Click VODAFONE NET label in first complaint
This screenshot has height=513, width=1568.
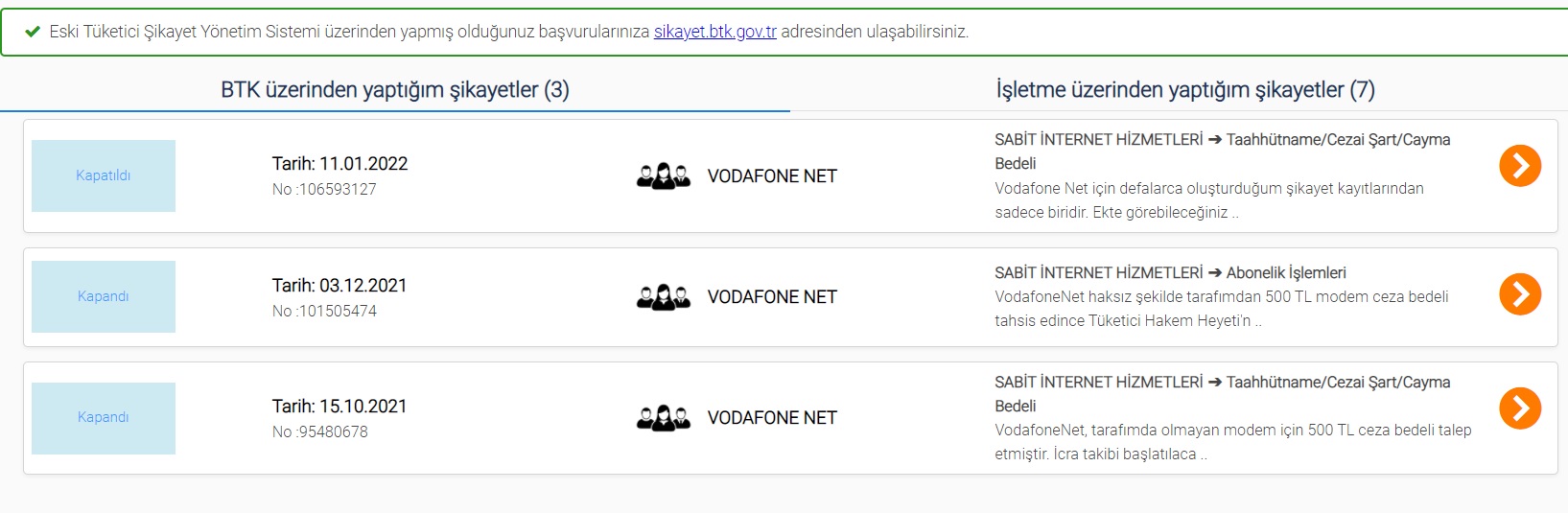click(772, 176)
